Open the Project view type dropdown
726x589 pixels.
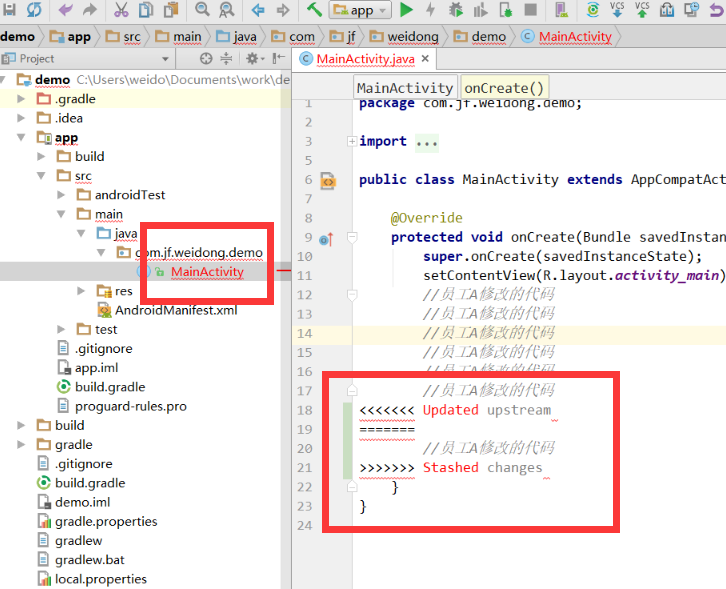click(165, 59)
